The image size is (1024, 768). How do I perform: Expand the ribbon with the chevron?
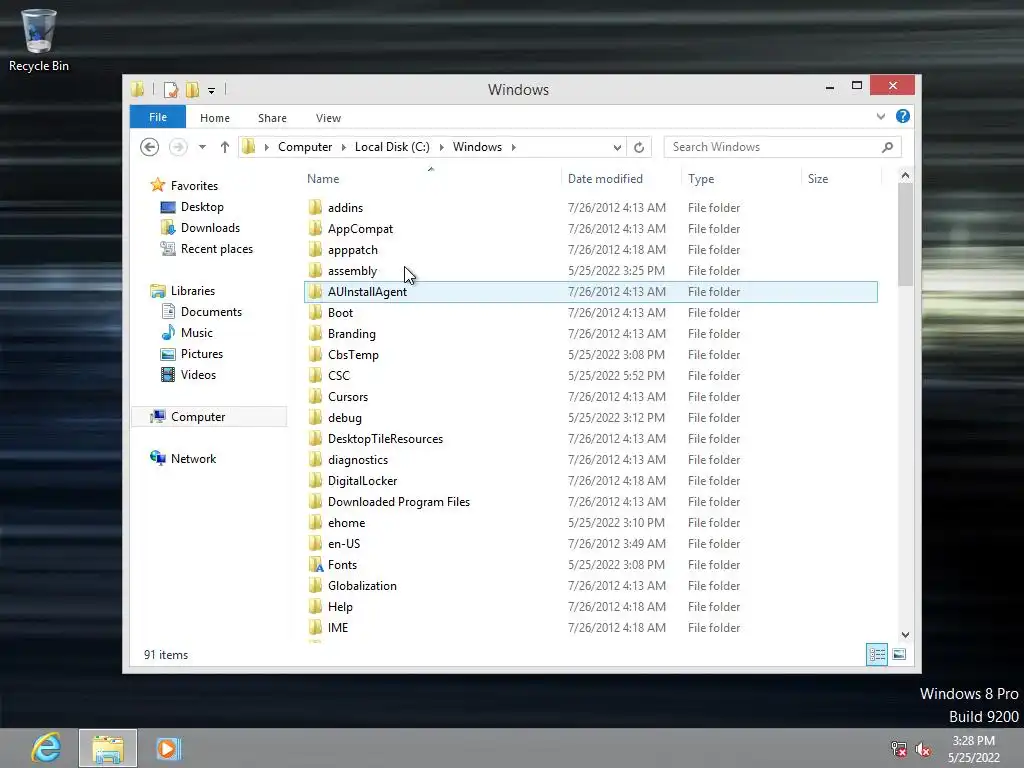881,116
